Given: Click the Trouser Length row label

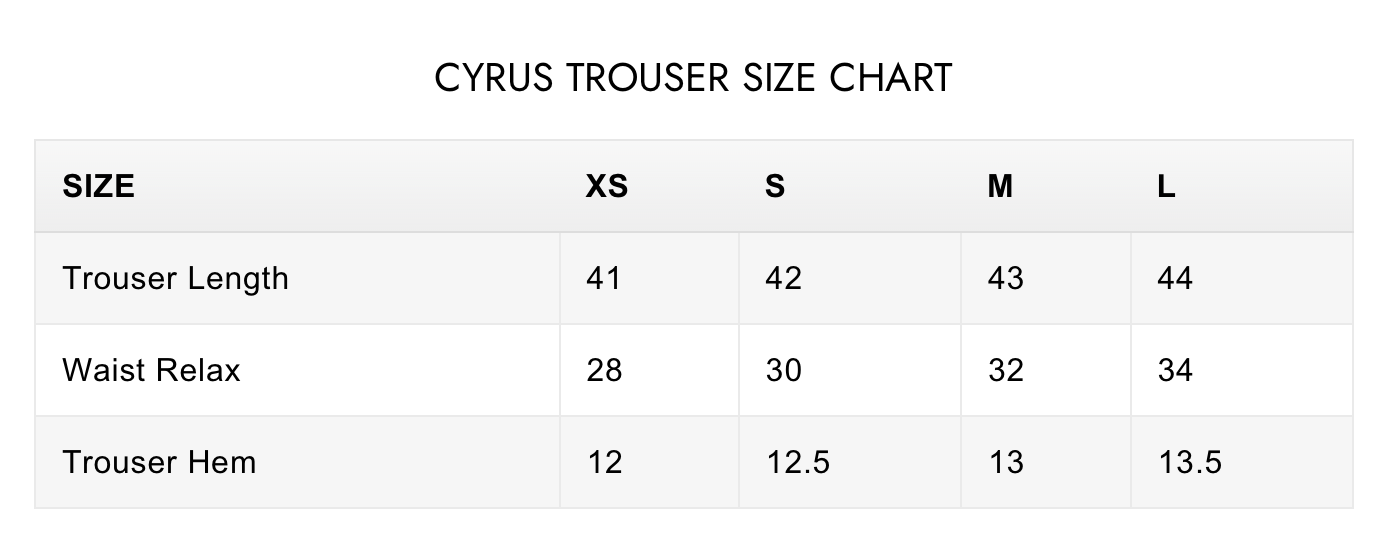Looking at the screenshot, I should point(175,278).
